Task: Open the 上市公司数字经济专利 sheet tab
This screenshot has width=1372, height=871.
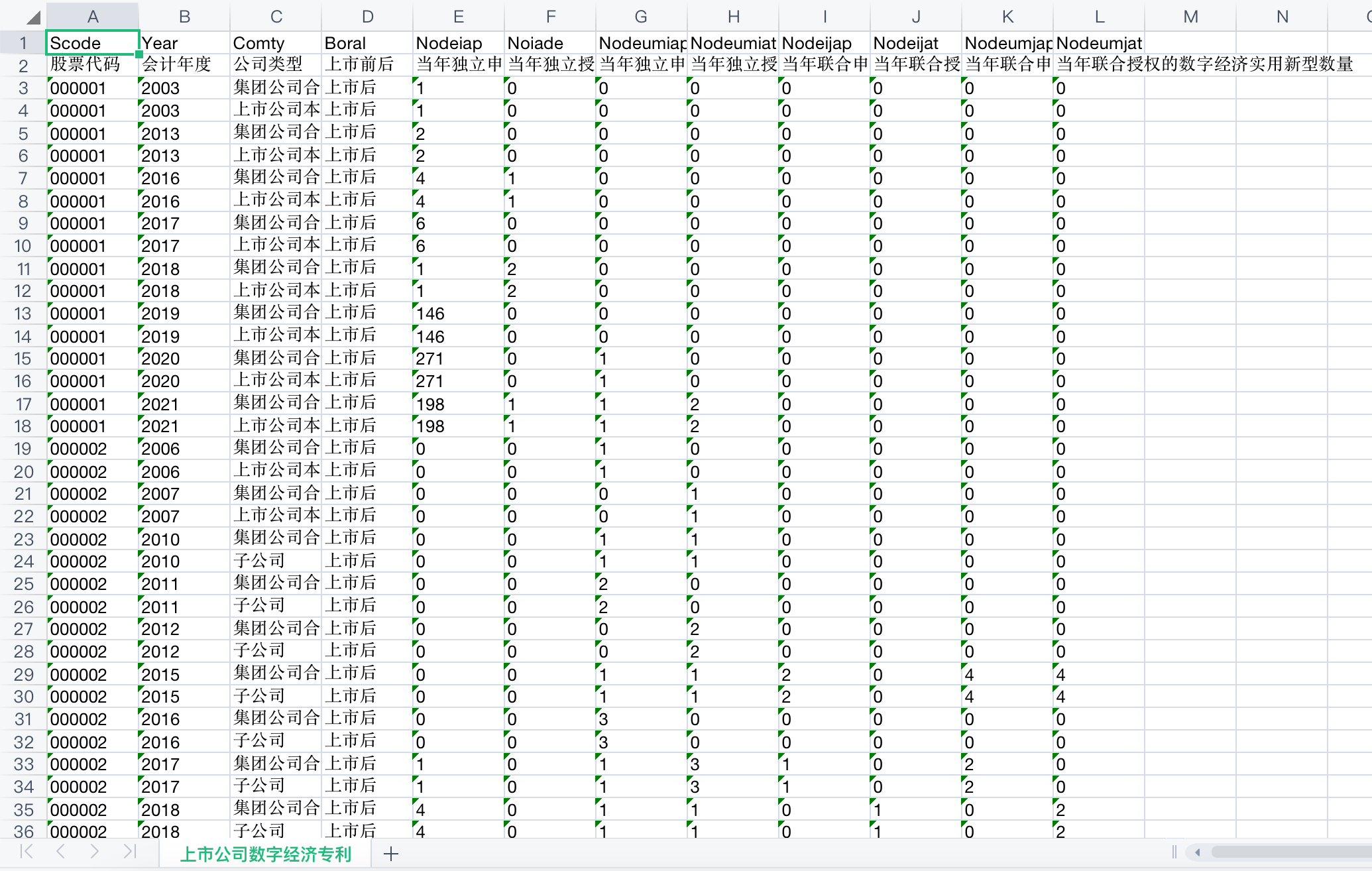Action: pyautogui.click(x=265, y=854)
